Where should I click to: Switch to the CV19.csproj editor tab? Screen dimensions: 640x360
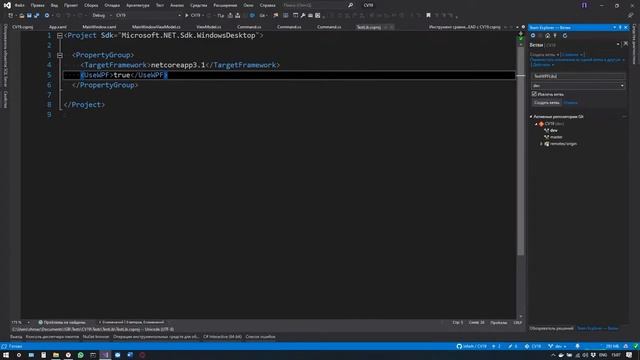coord(22,27)
